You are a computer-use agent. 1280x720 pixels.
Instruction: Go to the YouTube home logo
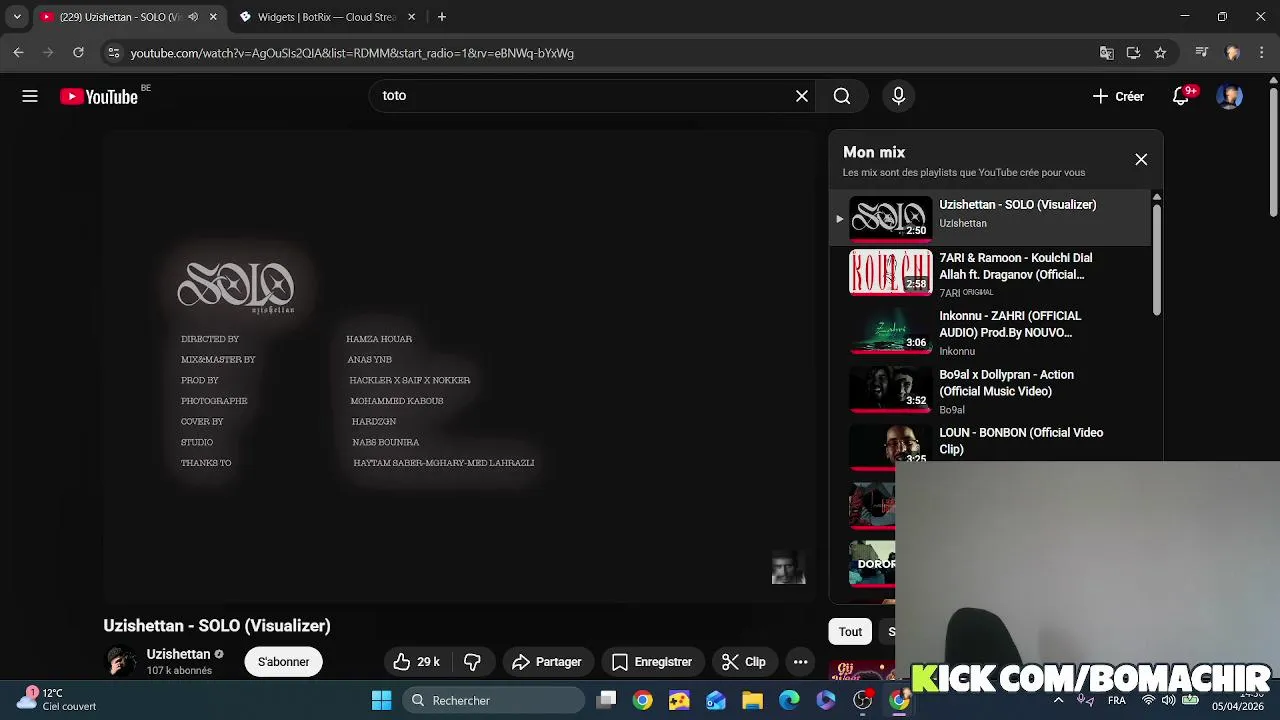(99, 97)
